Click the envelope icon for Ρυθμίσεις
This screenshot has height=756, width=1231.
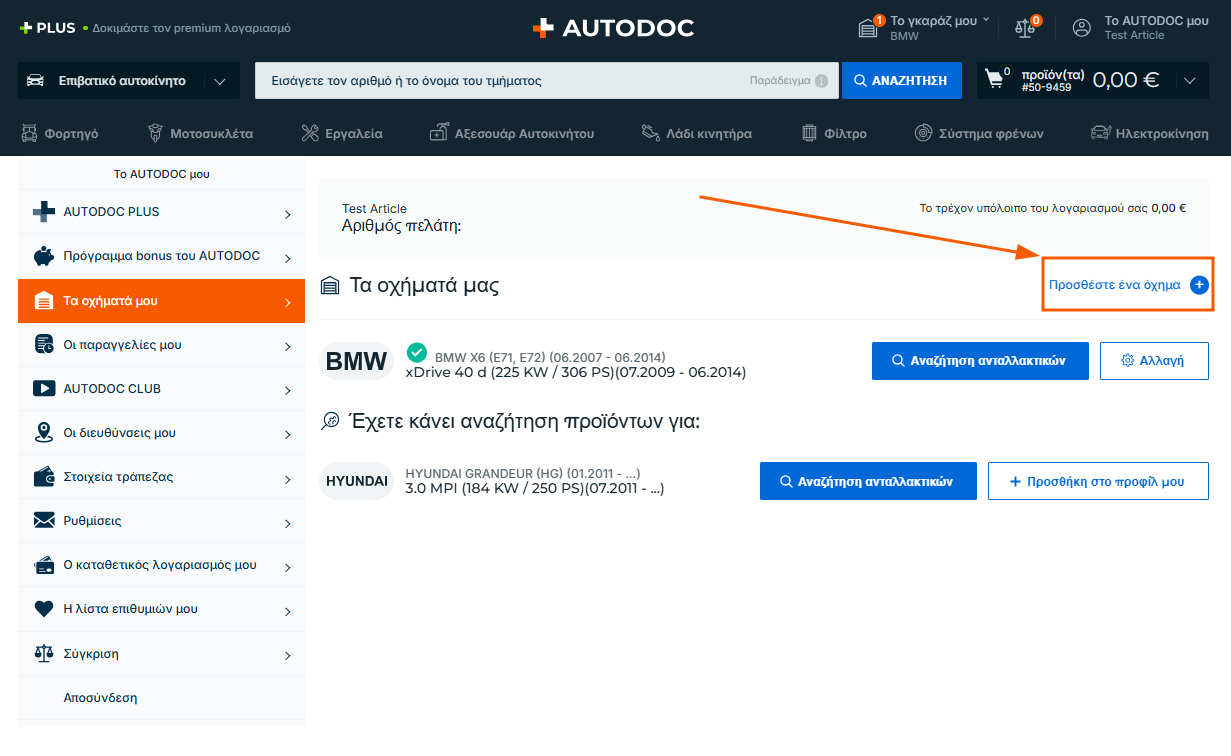(44, 521)
